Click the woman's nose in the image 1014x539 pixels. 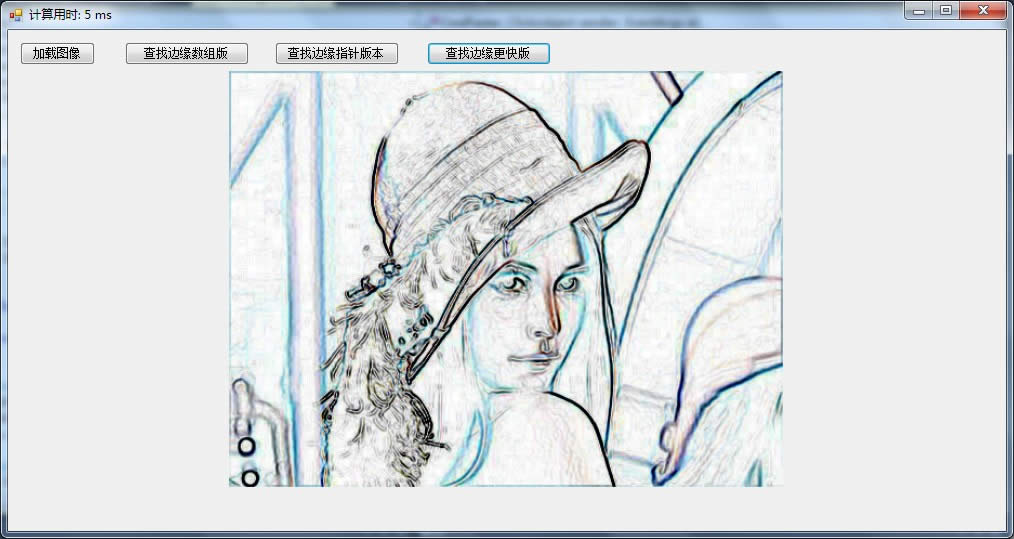click(x=547, y=322)
